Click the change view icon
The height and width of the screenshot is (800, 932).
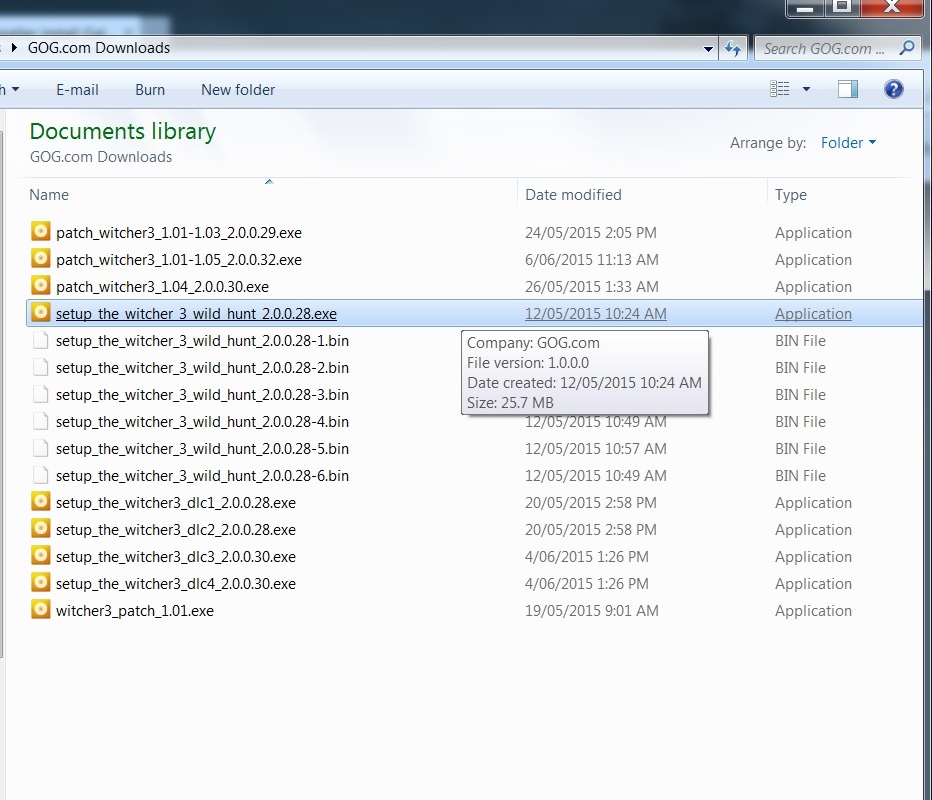[779, 89]
